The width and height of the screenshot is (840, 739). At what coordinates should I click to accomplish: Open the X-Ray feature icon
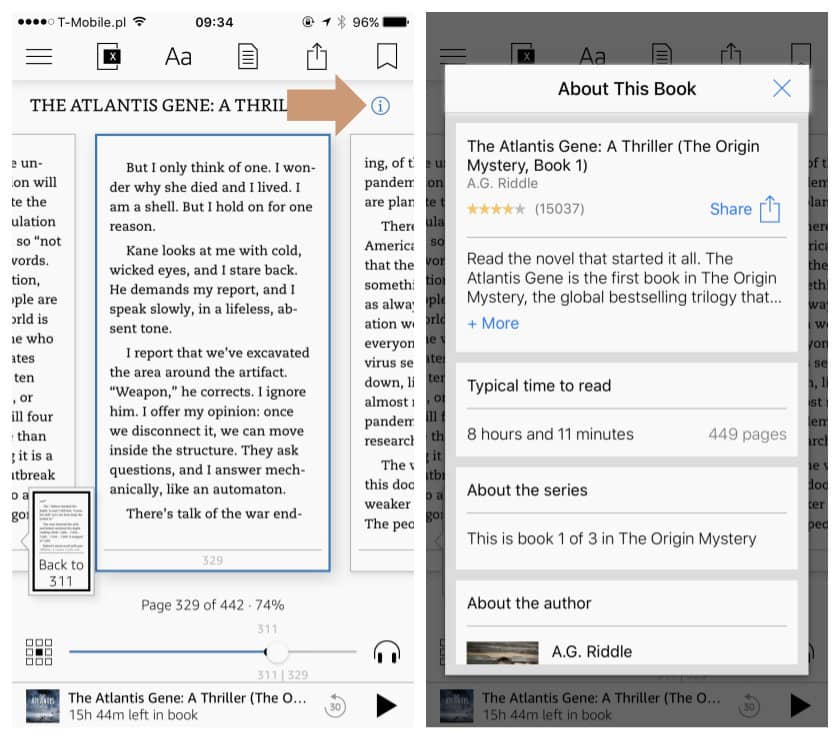tap(109, 57)
